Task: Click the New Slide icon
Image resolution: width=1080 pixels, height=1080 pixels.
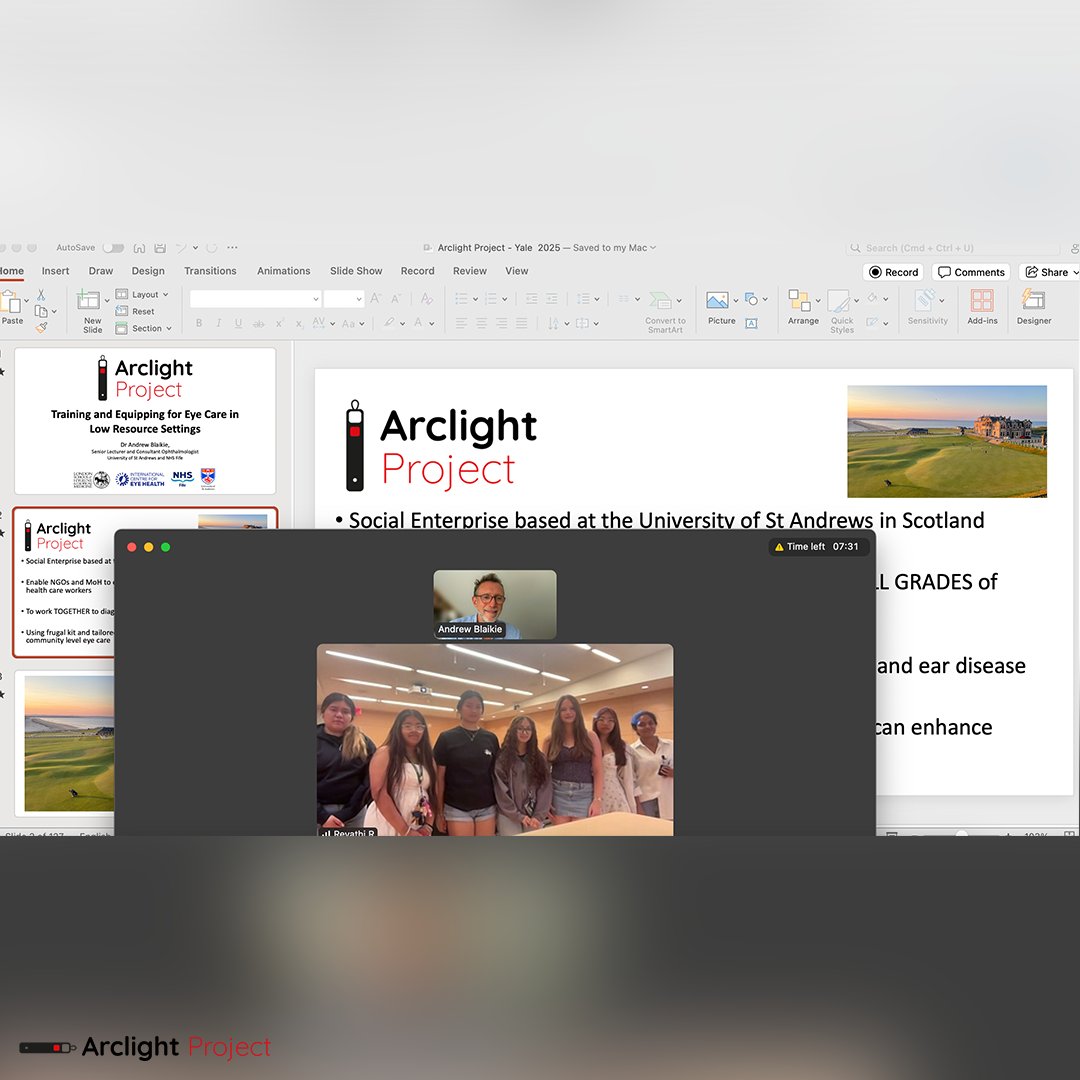Action: click(x=88, y=300)
